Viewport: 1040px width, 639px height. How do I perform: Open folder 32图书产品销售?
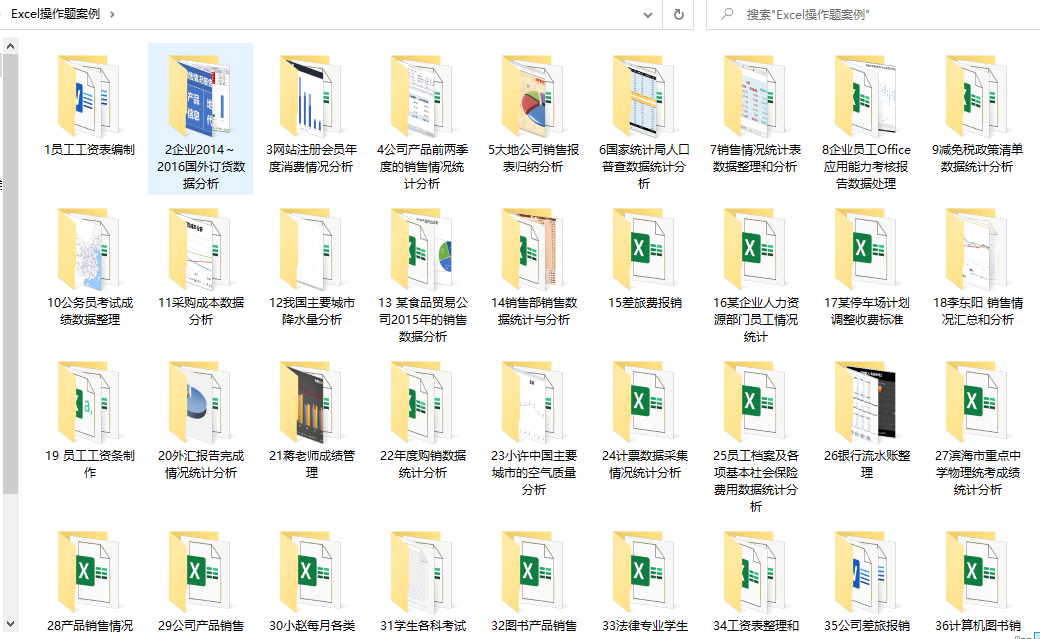click(x=534, y=581)
